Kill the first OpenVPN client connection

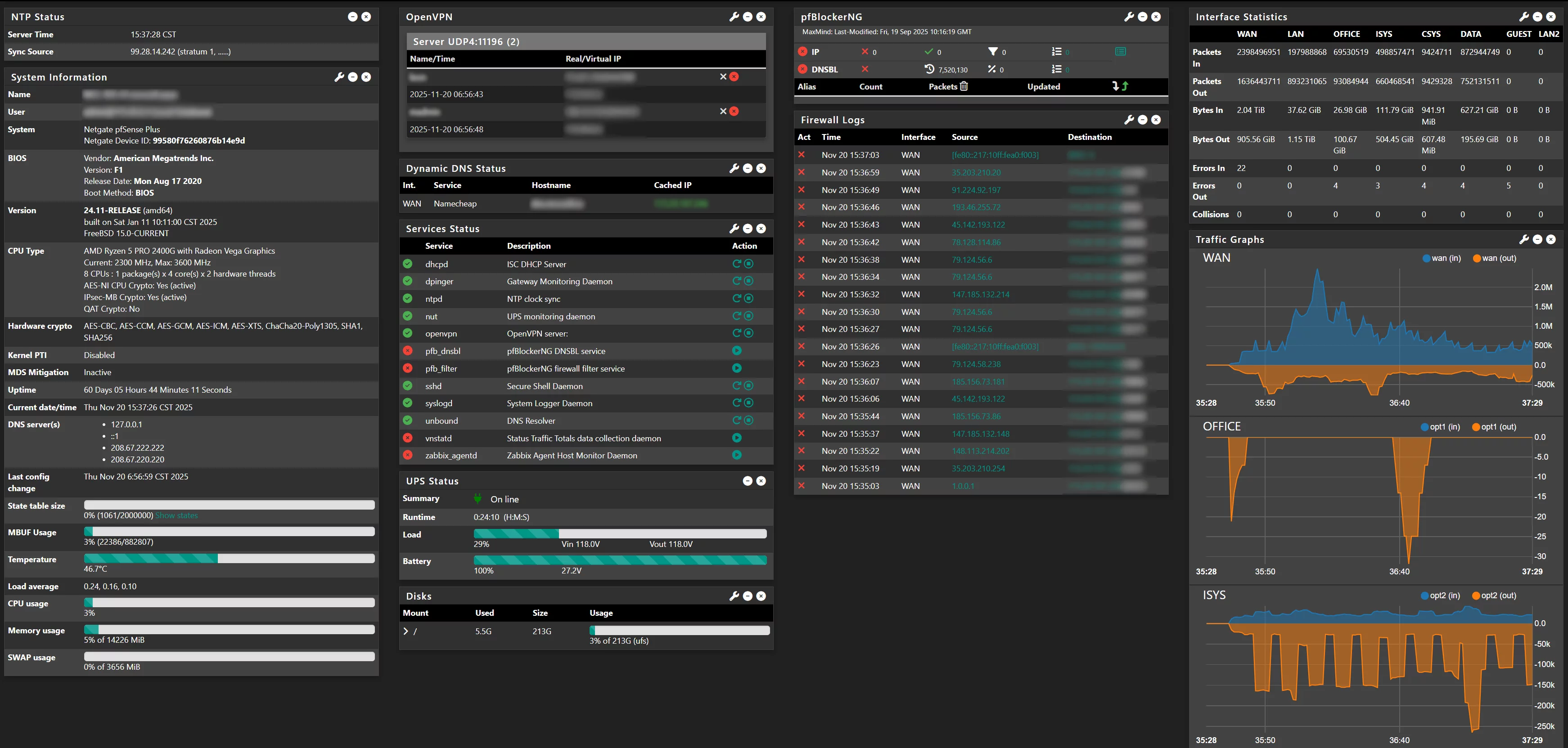[734, 76]
